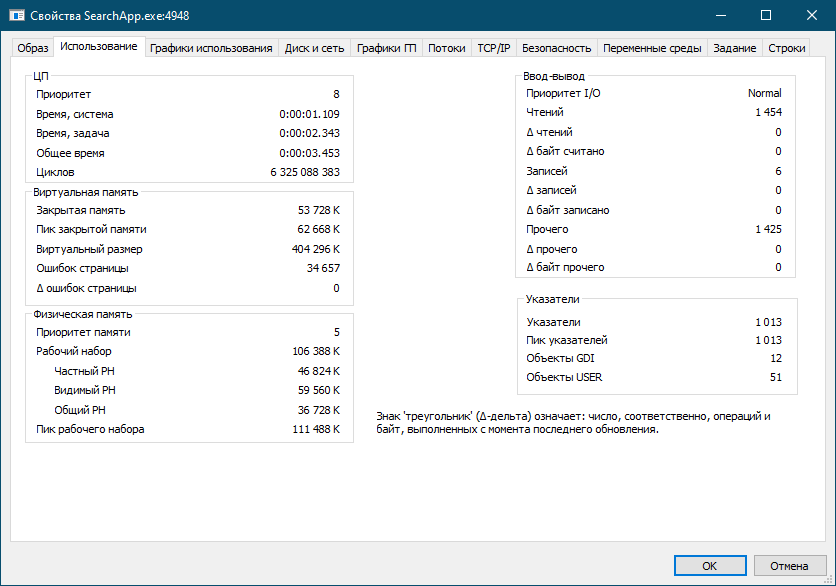This screenshot has width=836, height=586.
Task: Click the Пик рабочего набора value 111 488 K
Action: 316,429
